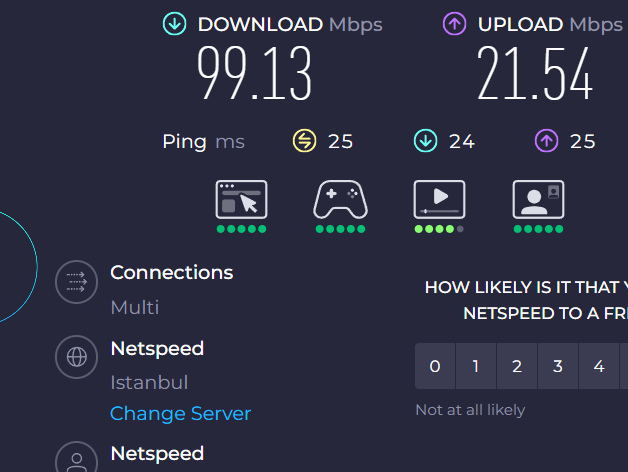
Task: Click the download arrow icon beside DOWNLOAD Mbps
Action: click(174, 24)
